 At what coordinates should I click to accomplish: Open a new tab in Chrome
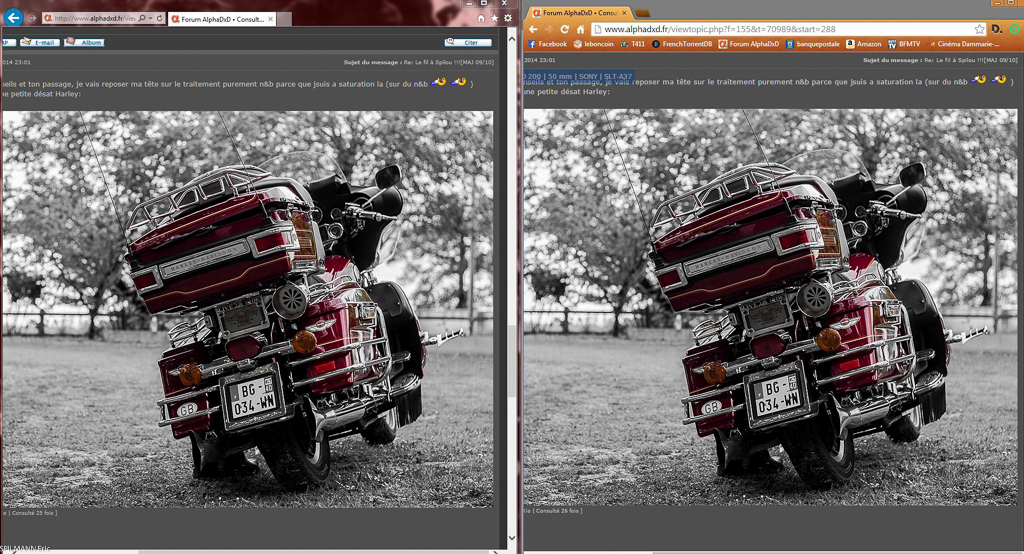coord(642,12)
